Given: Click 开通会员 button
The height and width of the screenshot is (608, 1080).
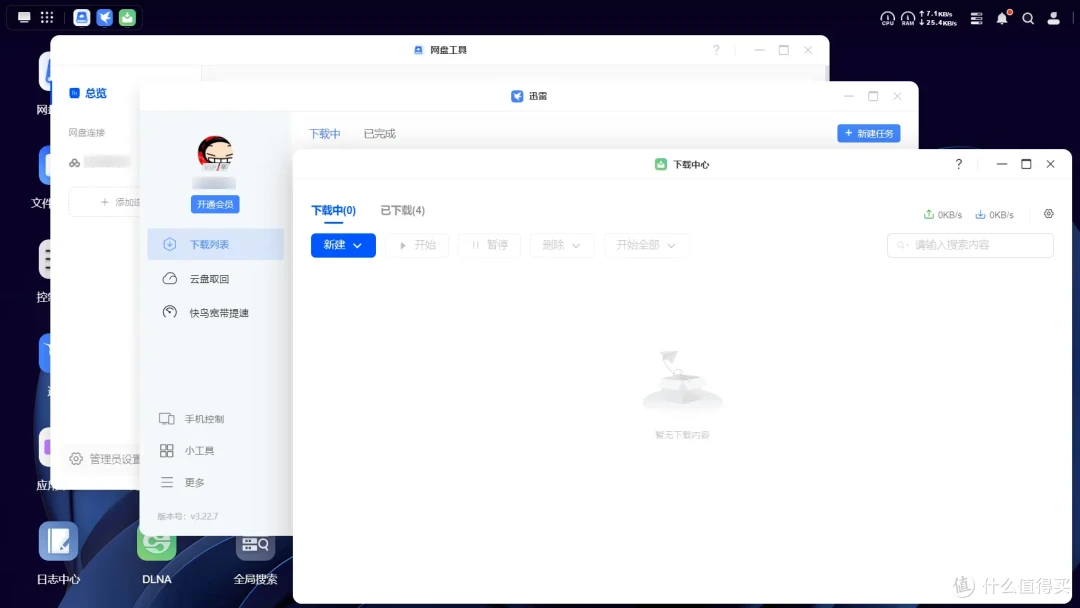Looking at the screenshot, I should tap(215, 205).
